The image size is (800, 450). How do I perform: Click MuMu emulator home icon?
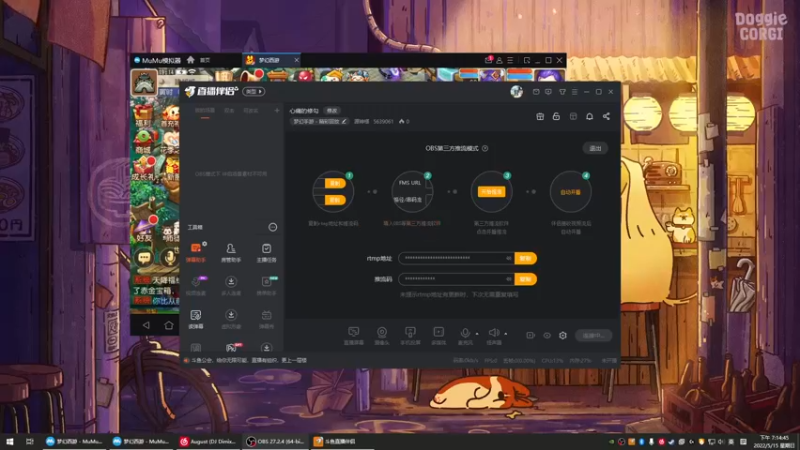190,60
